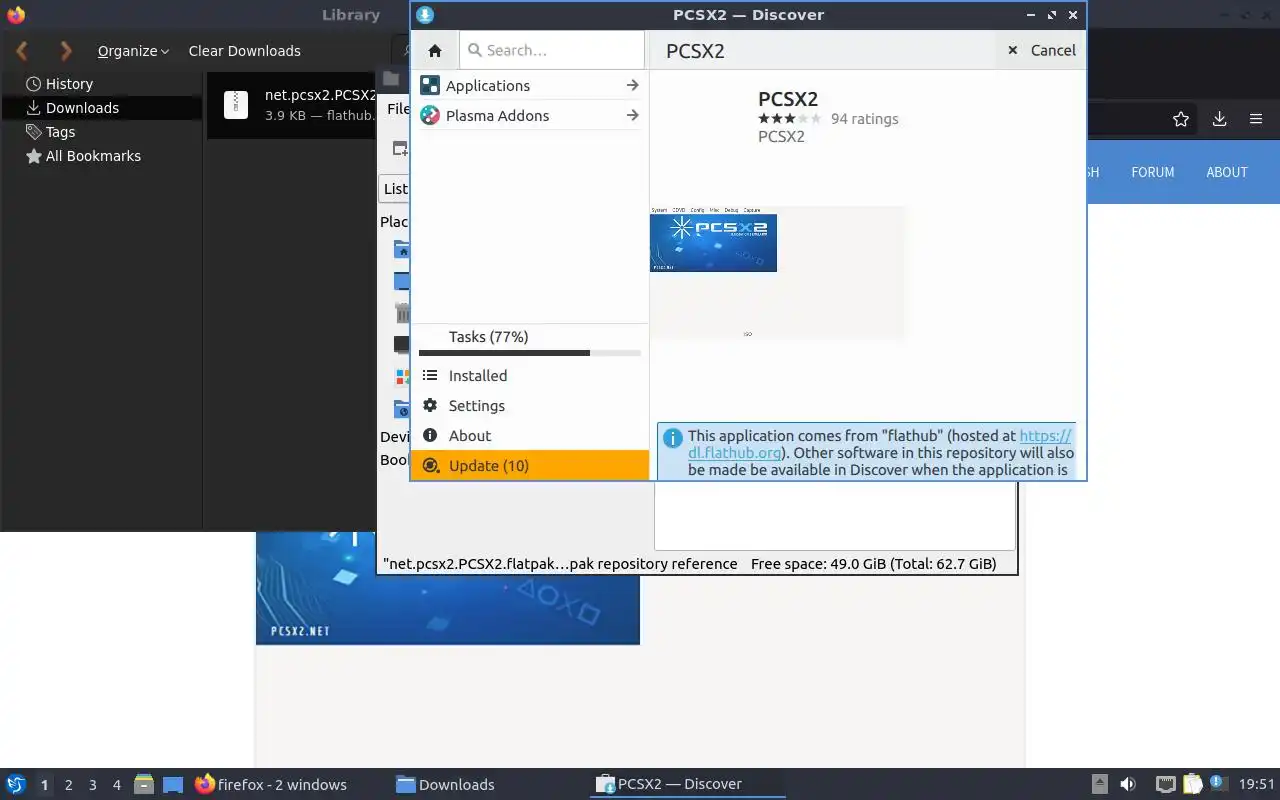
Task: Click the Plasma Addons category icon
Action: point(430,115)
